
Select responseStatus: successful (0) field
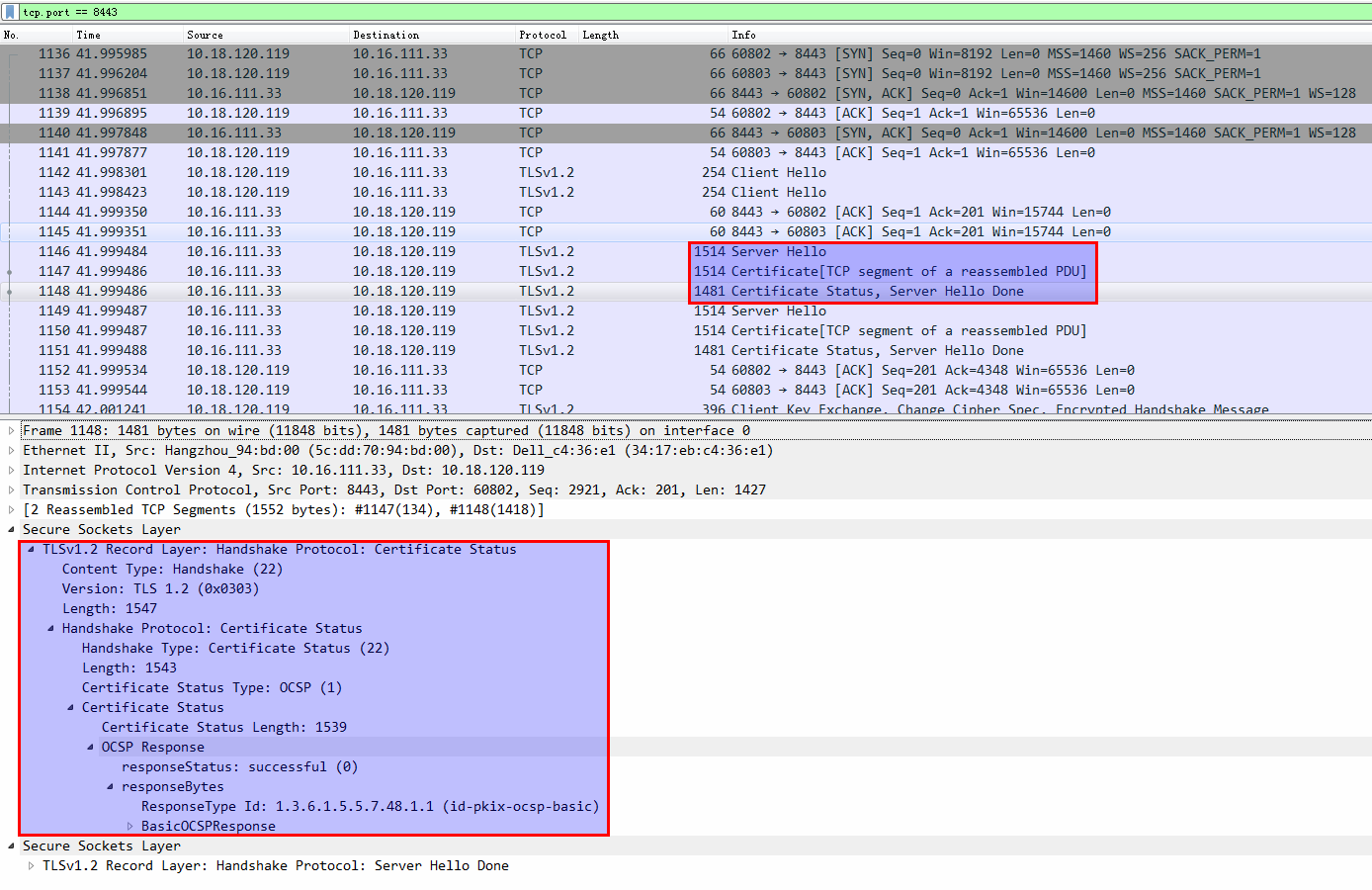click(239, 766)
